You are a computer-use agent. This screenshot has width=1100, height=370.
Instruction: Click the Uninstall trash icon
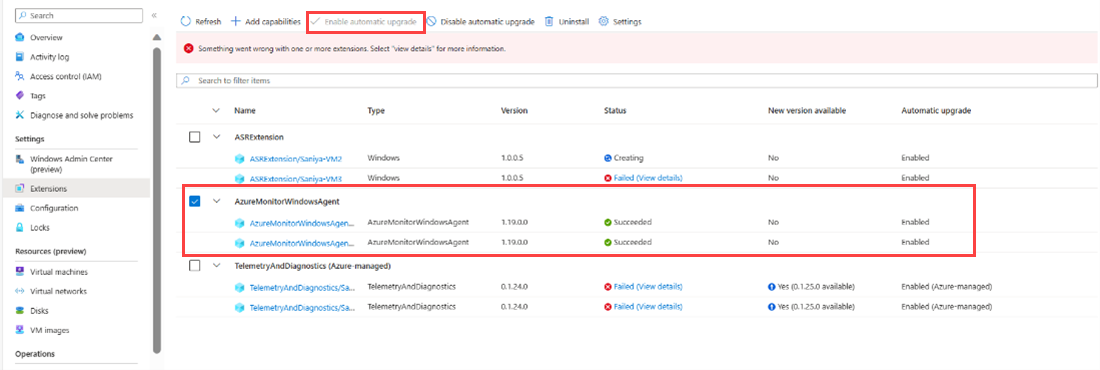(549, 22)
